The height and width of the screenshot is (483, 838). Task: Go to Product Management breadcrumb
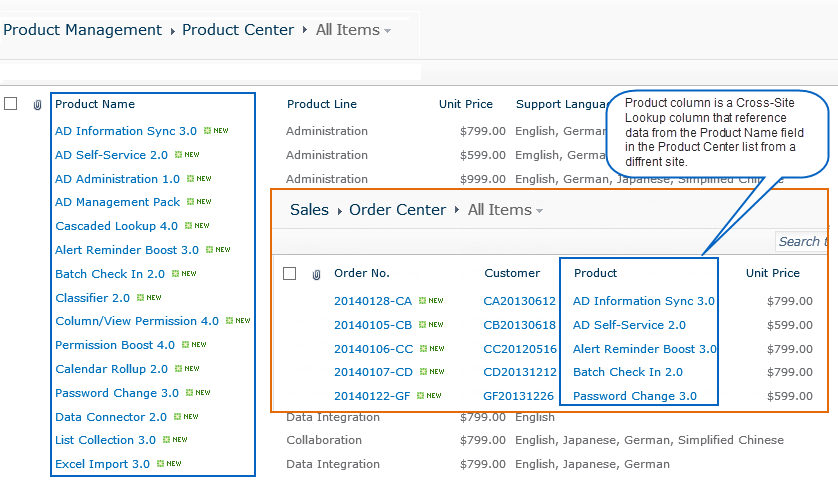82,30
